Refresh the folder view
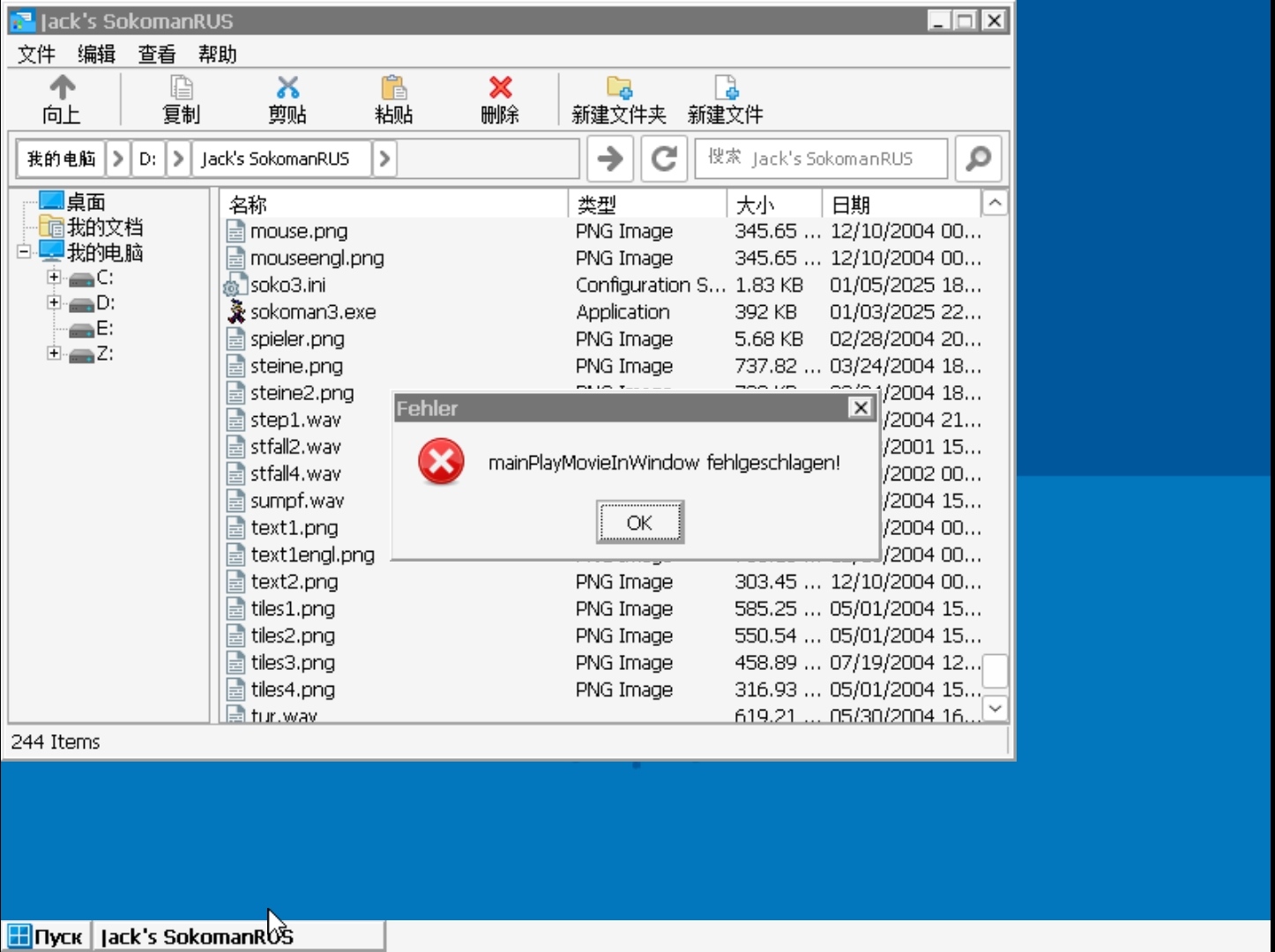 coord(664,159)
